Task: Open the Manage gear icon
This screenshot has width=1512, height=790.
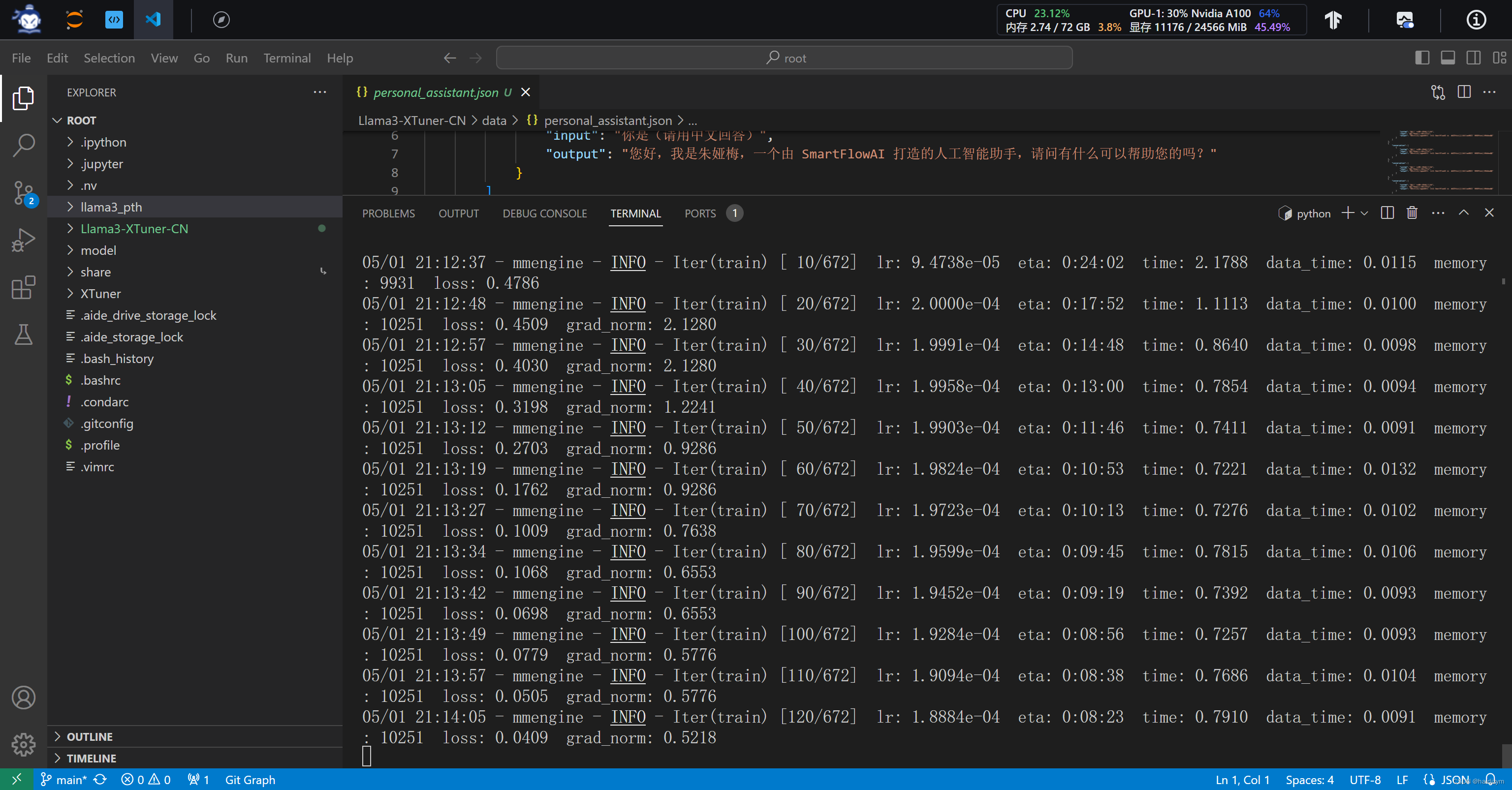Action: point(24,744)
